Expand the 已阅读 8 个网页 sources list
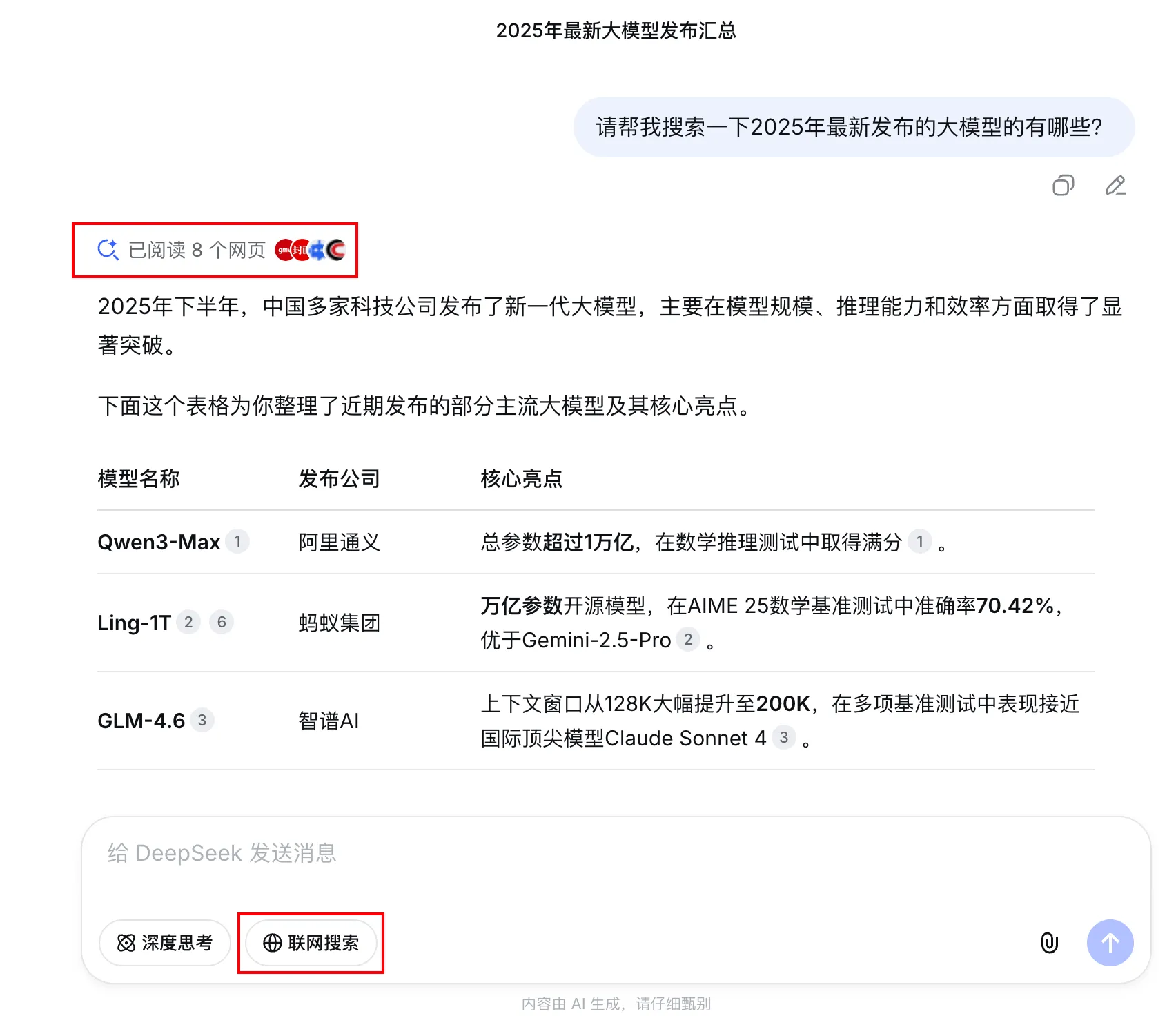1176x1016 pixels. [x=221, y=250]
